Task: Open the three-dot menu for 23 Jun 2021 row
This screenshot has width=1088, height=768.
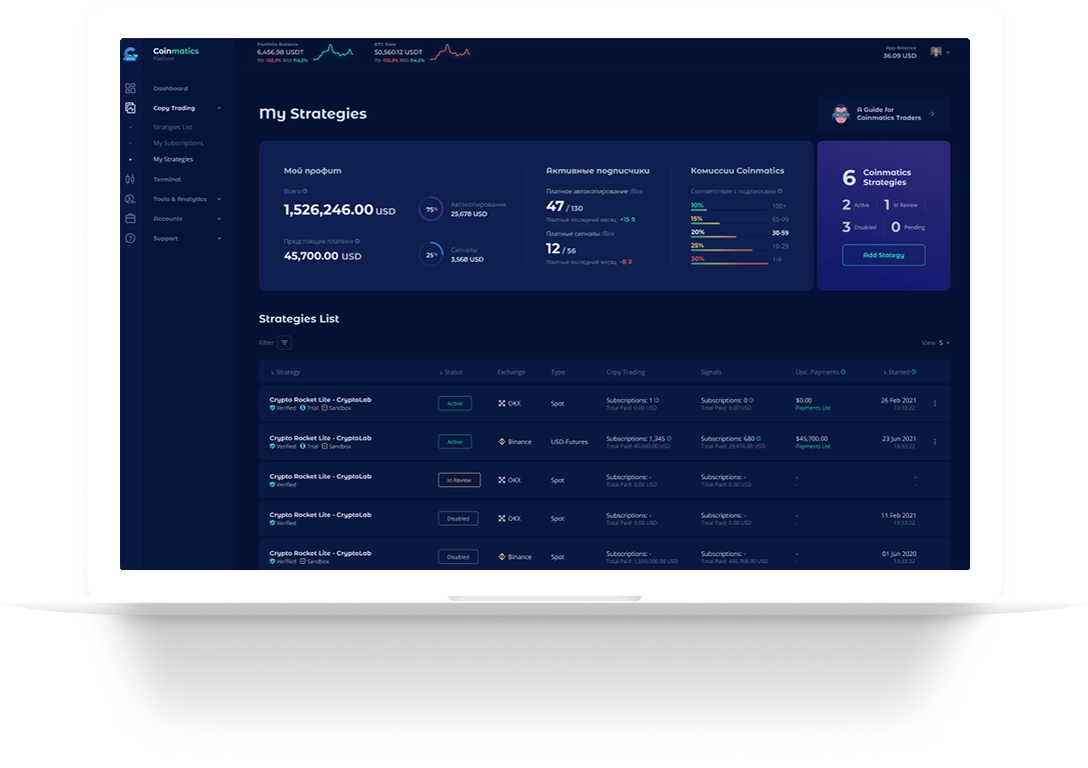Action: (x=935, y=441)
